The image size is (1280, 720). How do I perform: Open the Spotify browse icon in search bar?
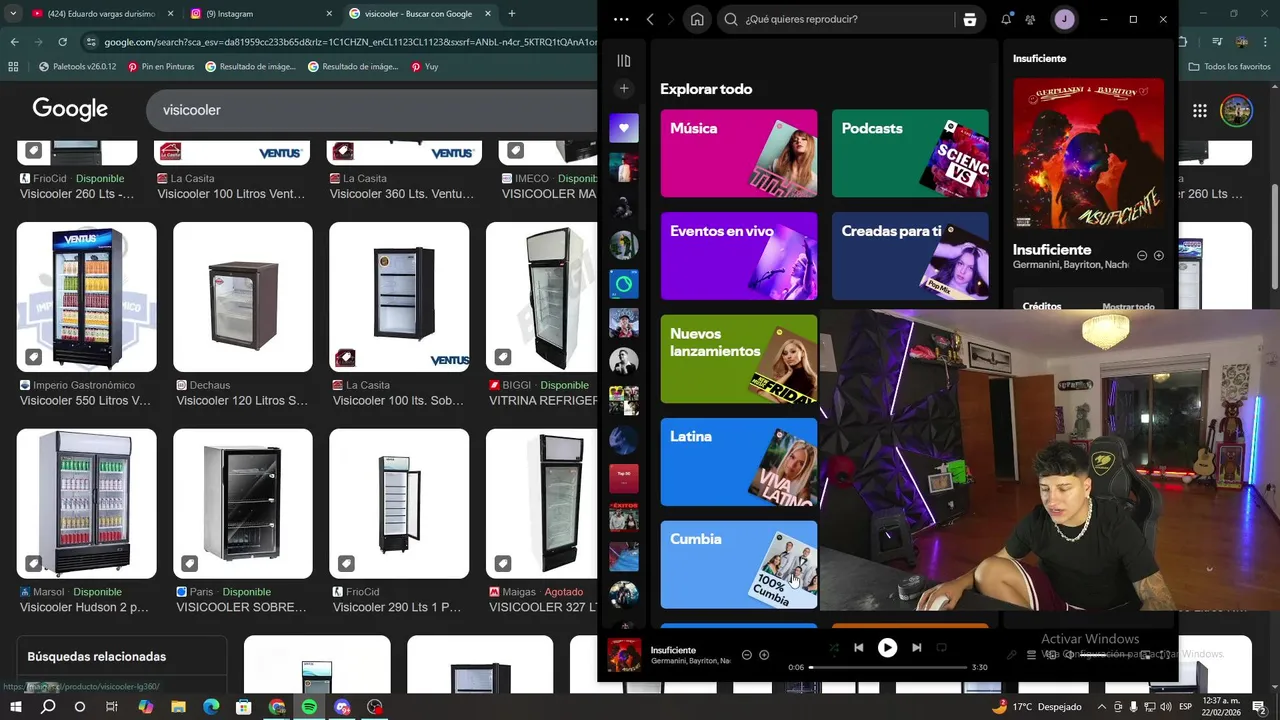(x=969, y=19)
